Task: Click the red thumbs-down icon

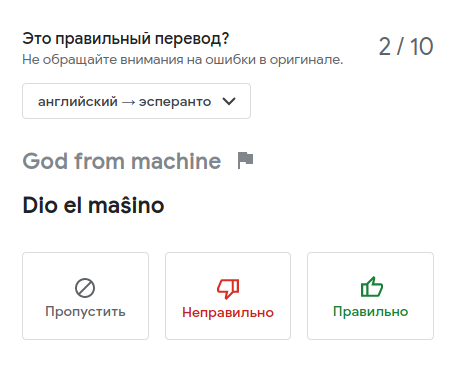Action: (228, 289)
